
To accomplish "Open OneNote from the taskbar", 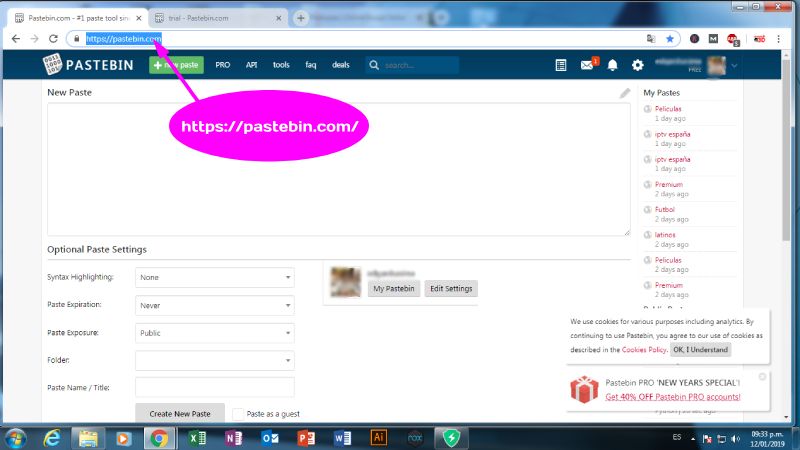I will tap(233, 438).
